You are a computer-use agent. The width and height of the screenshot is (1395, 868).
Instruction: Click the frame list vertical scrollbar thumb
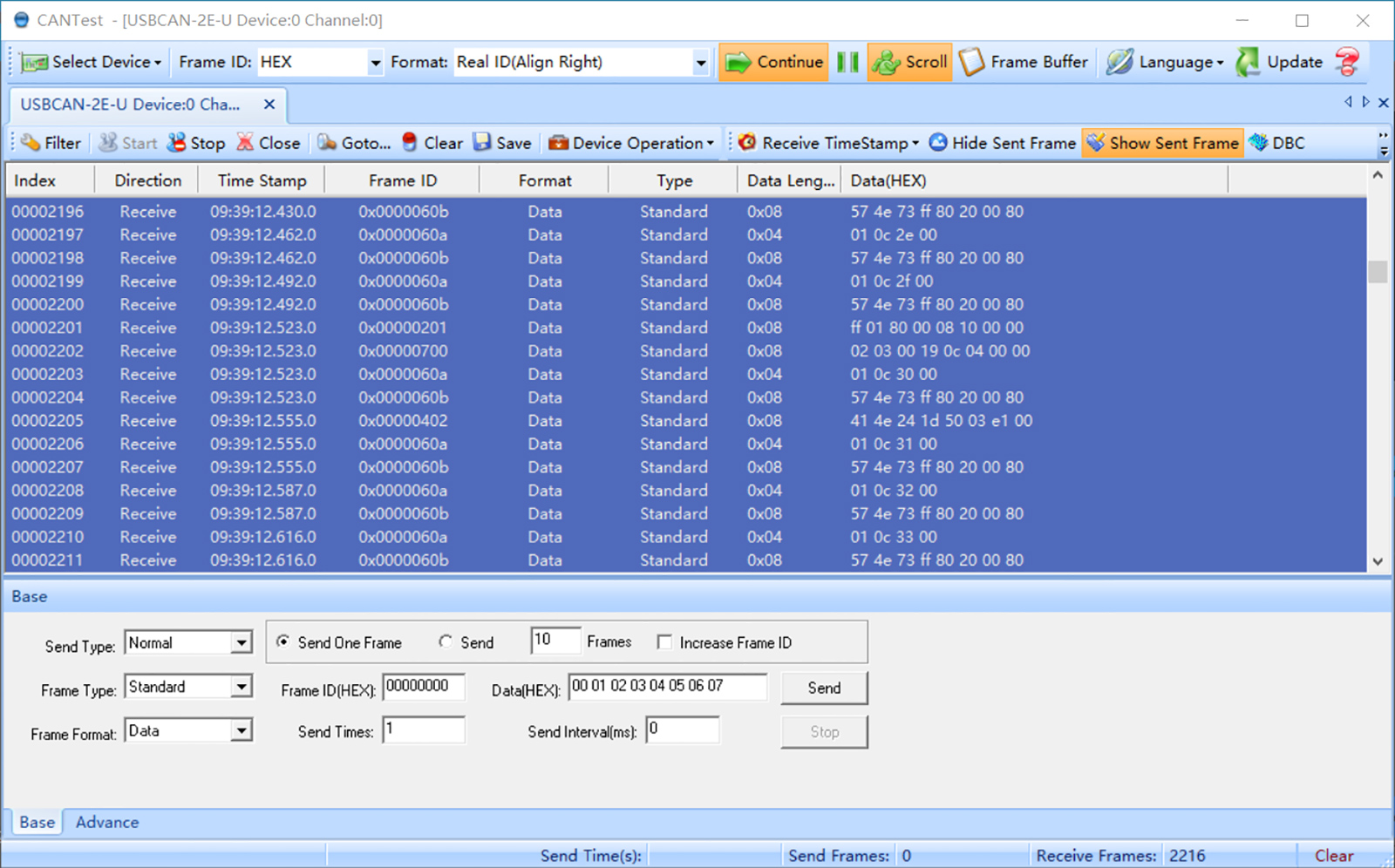pos(1378,272)
